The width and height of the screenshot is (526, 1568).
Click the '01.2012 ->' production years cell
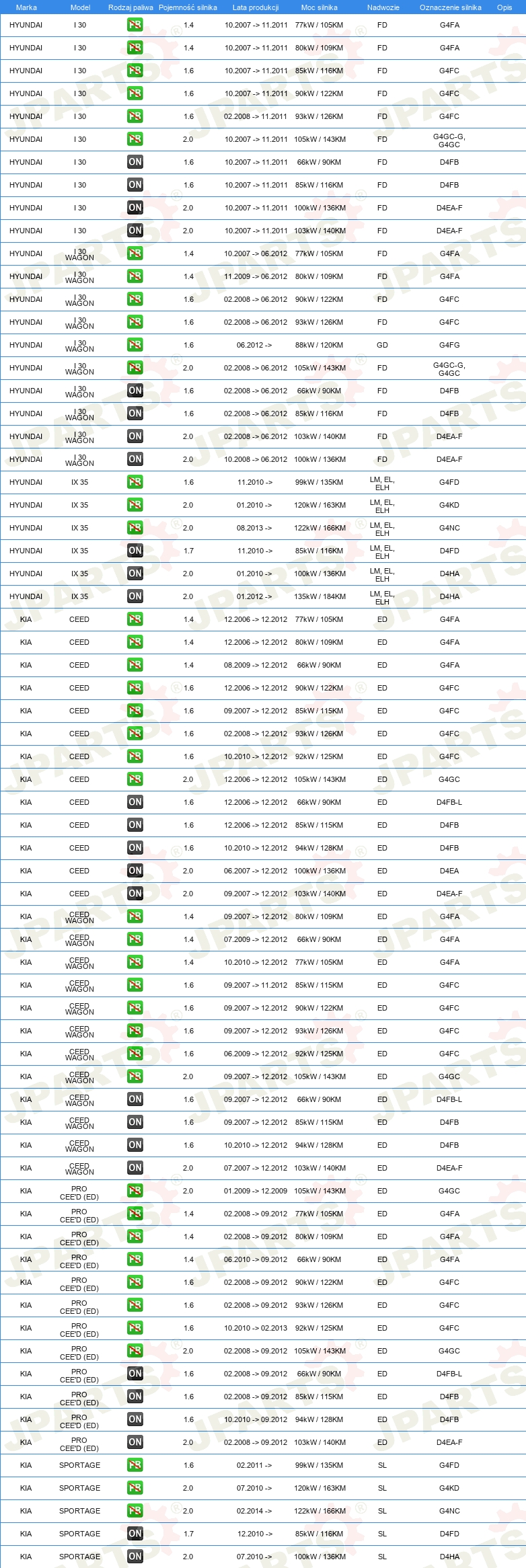(254, 596)
